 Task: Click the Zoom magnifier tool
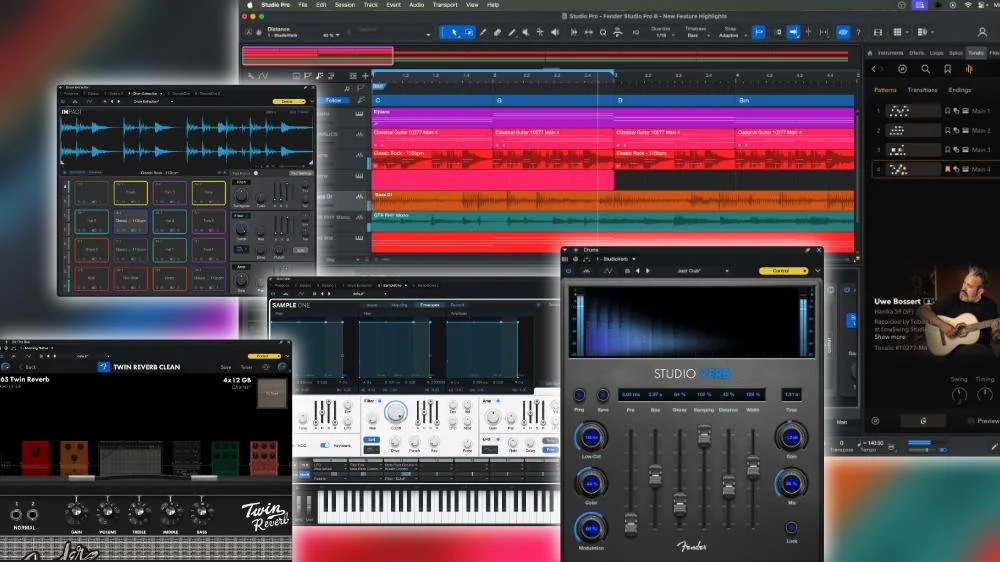[x=603, y=32]
